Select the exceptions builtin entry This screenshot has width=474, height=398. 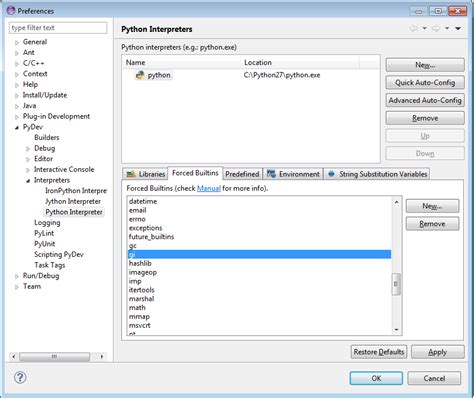coord(259,228)
